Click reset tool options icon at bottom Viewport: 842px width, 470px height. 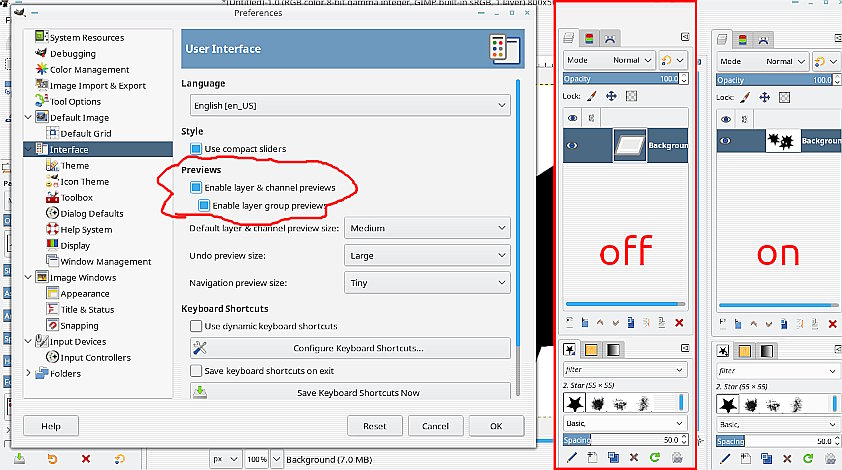point(119,459)
